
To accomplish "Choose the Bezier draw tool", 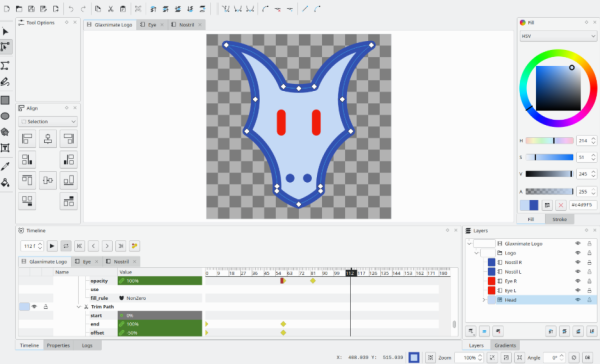I will pos(5,65).
